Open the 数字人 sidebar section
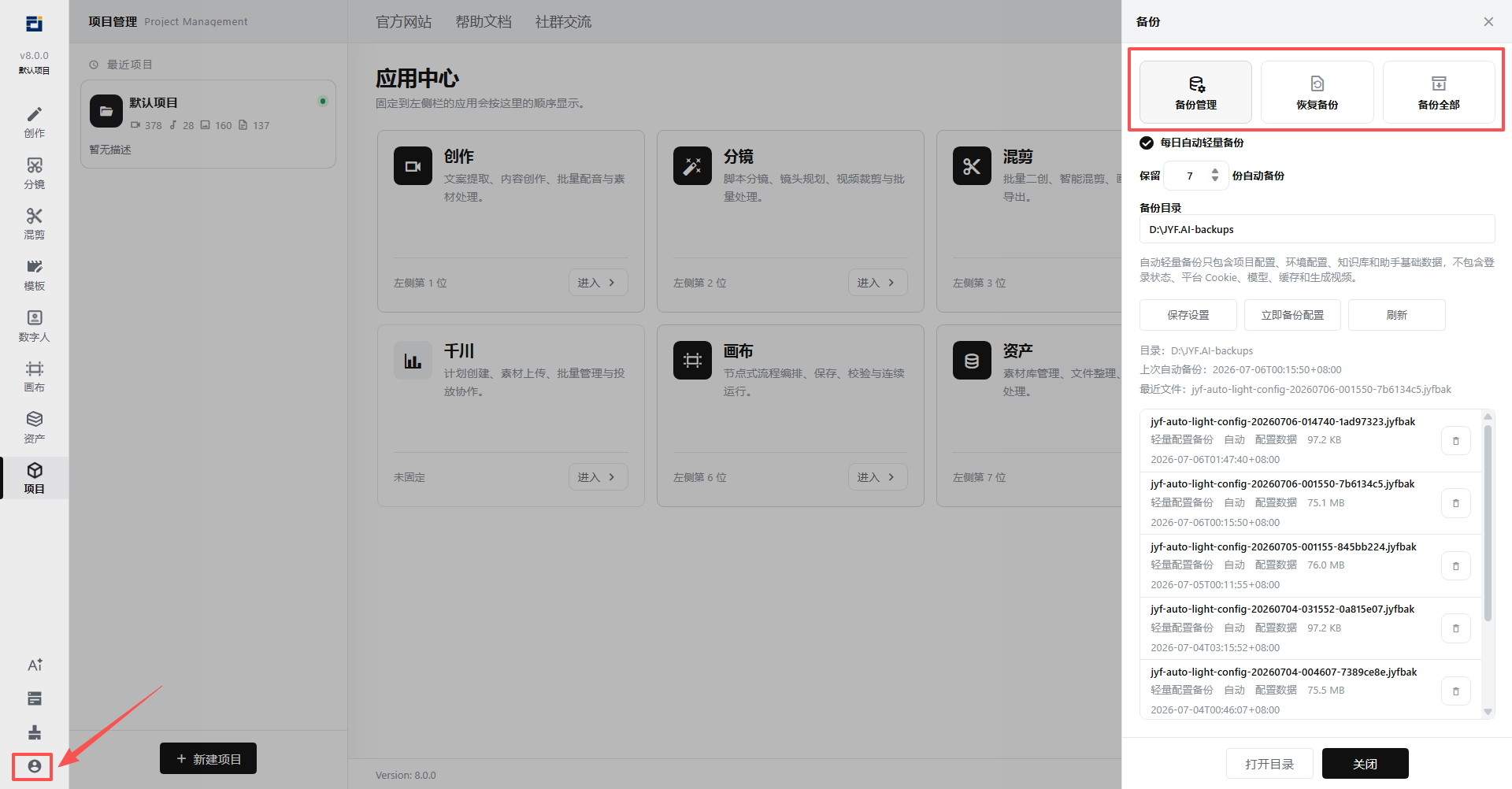Screen dimensions: 1512x789 click(x=34, y=326)
